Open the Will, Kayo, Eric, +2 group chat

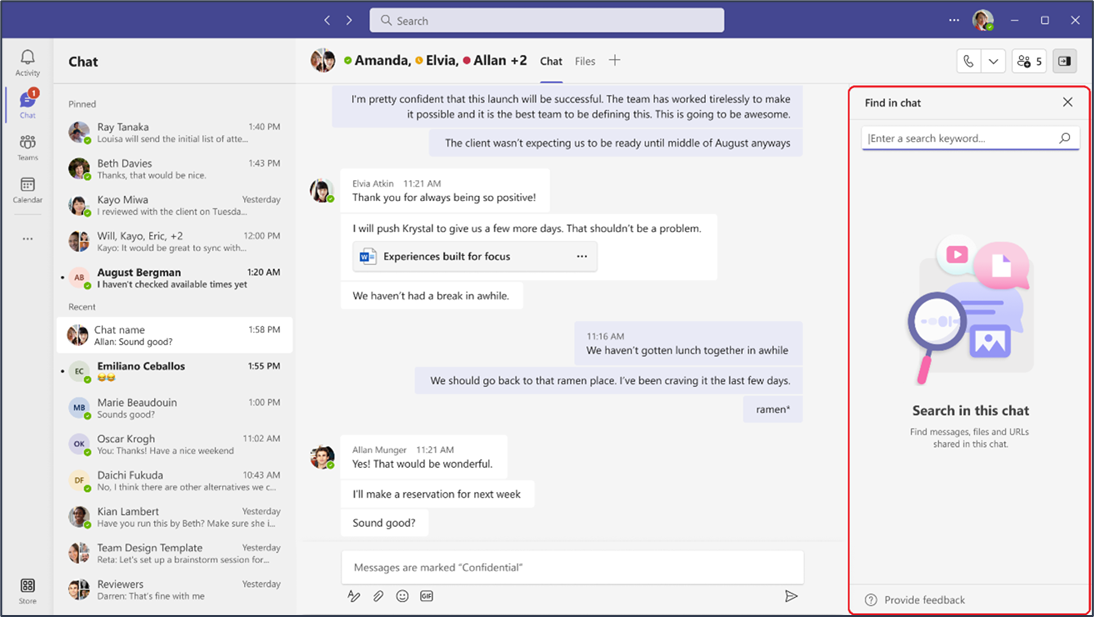point(174,241)
